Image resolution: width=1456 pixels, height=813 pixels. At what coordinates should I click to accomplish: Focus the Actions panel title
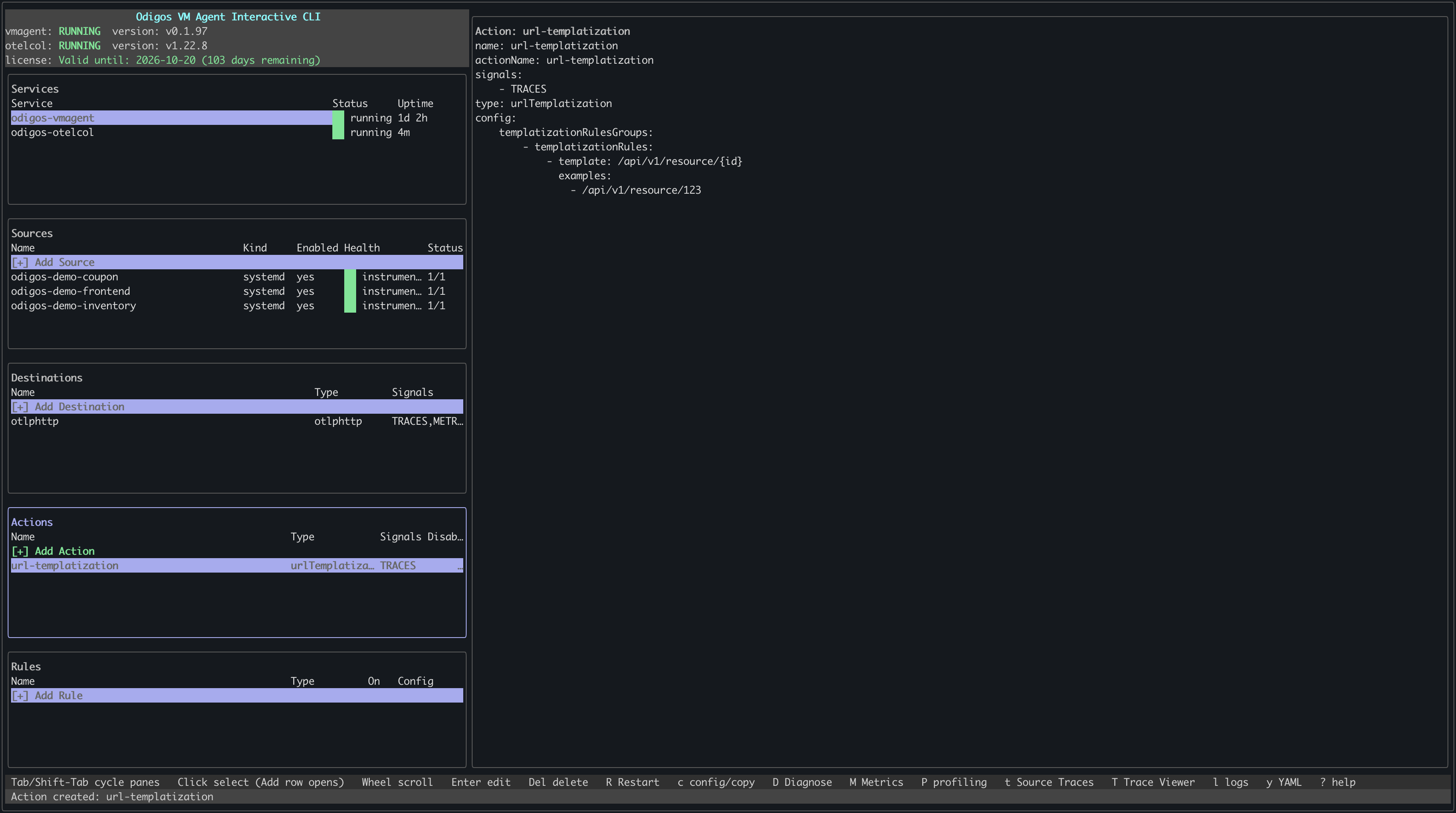[x=31, y=522]
